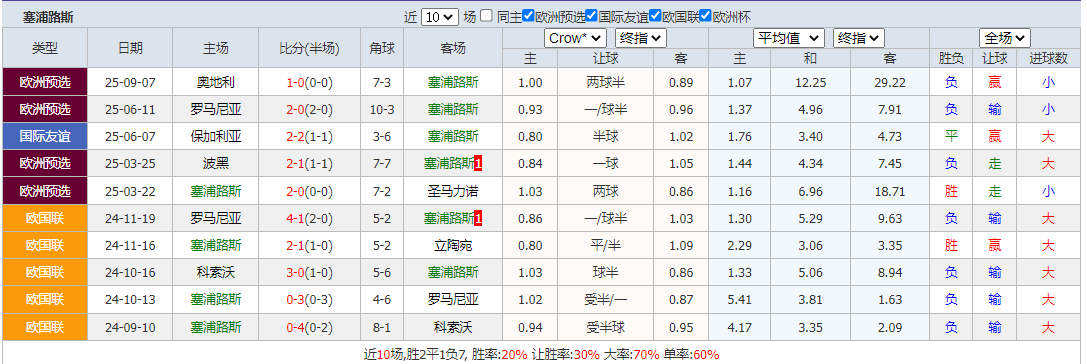The height and width of the screenshot is (364, 1087).
Task: Open the 终指 dropdown next to Crow*
Action: [x=641, y=38]
